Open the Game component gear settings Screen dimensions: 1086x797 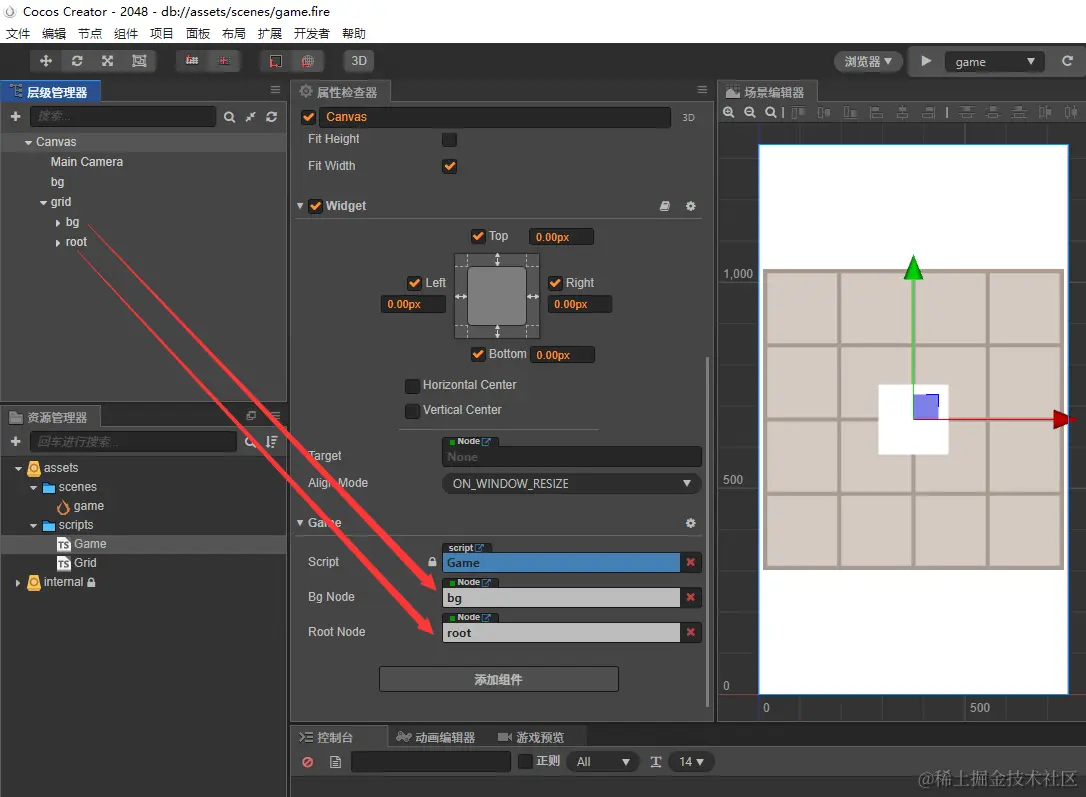(x=691, y=523)
